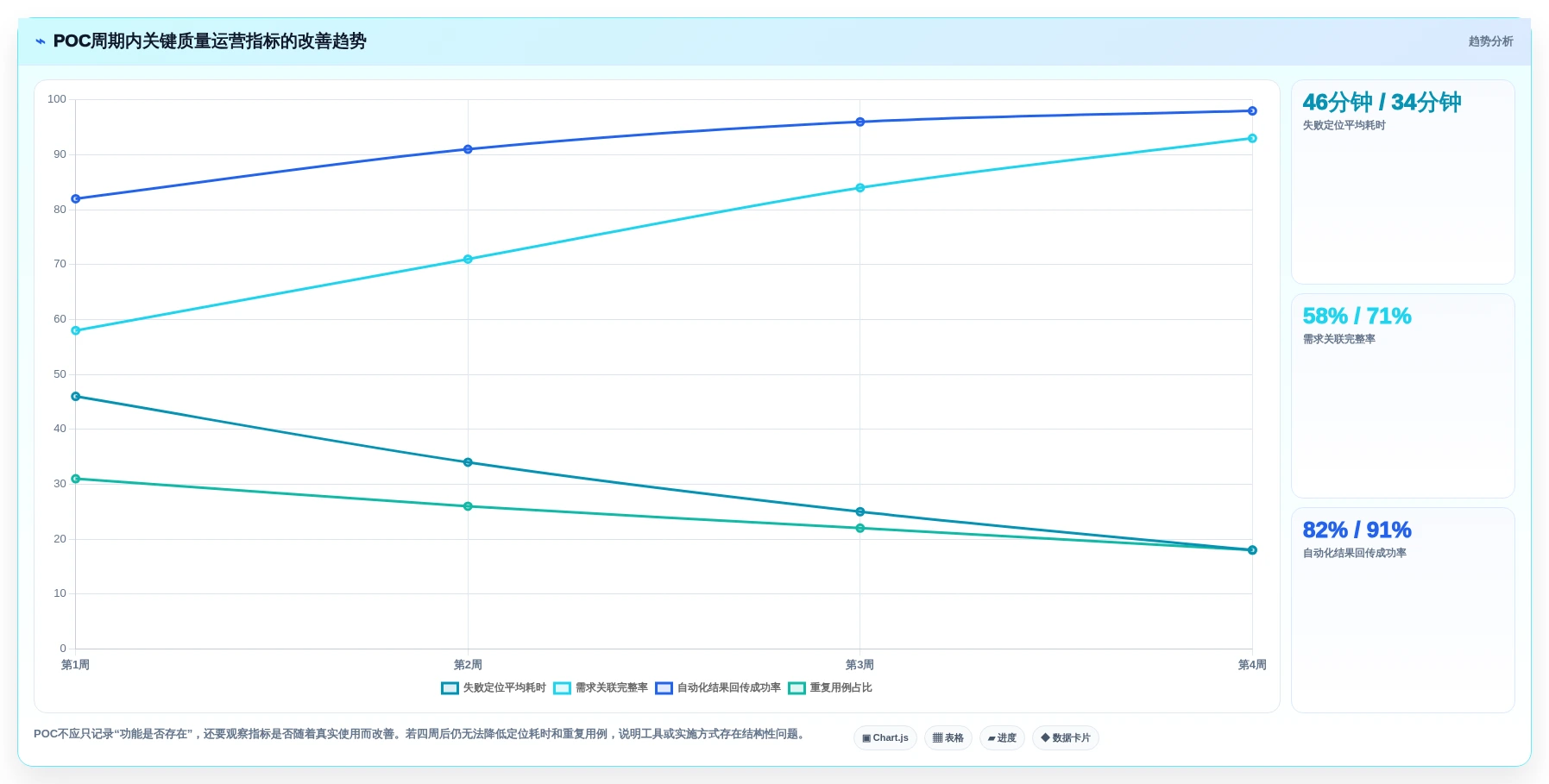Image resolution: width=1549 pixels, height=784 pixels.
Task: Click 失败定位平均耗时 card caption
Action: pos(1344,126)
